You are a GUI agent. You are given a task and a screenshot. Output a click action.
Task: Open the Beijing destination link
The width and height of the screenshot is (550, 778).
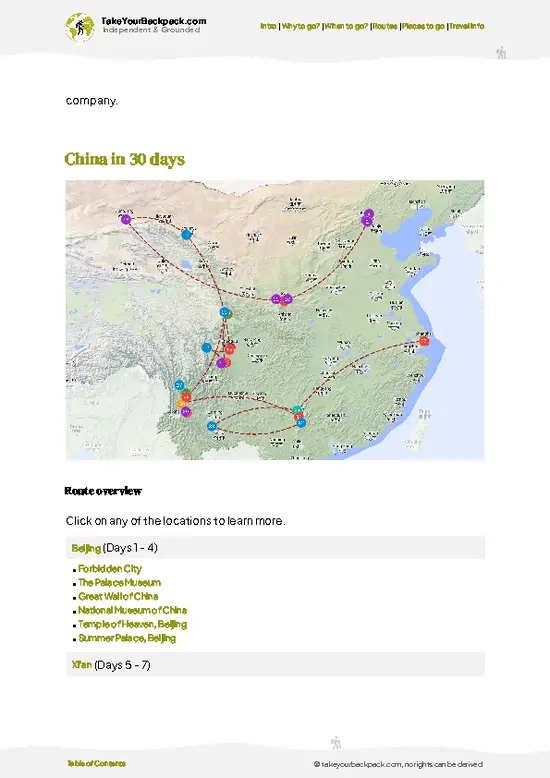(x=86, y=548)
